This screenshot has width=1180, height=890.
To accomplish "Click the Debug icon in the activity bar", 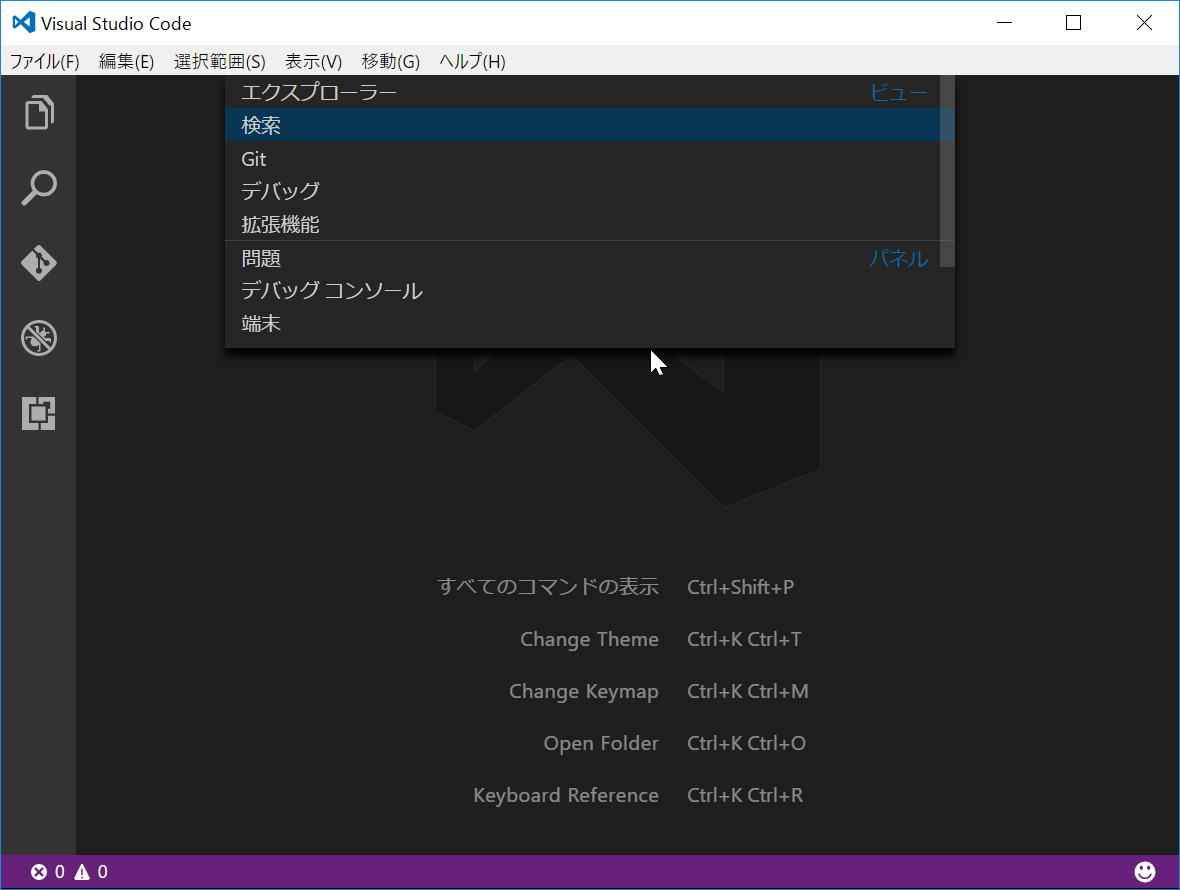I will [x=38, y=338].
